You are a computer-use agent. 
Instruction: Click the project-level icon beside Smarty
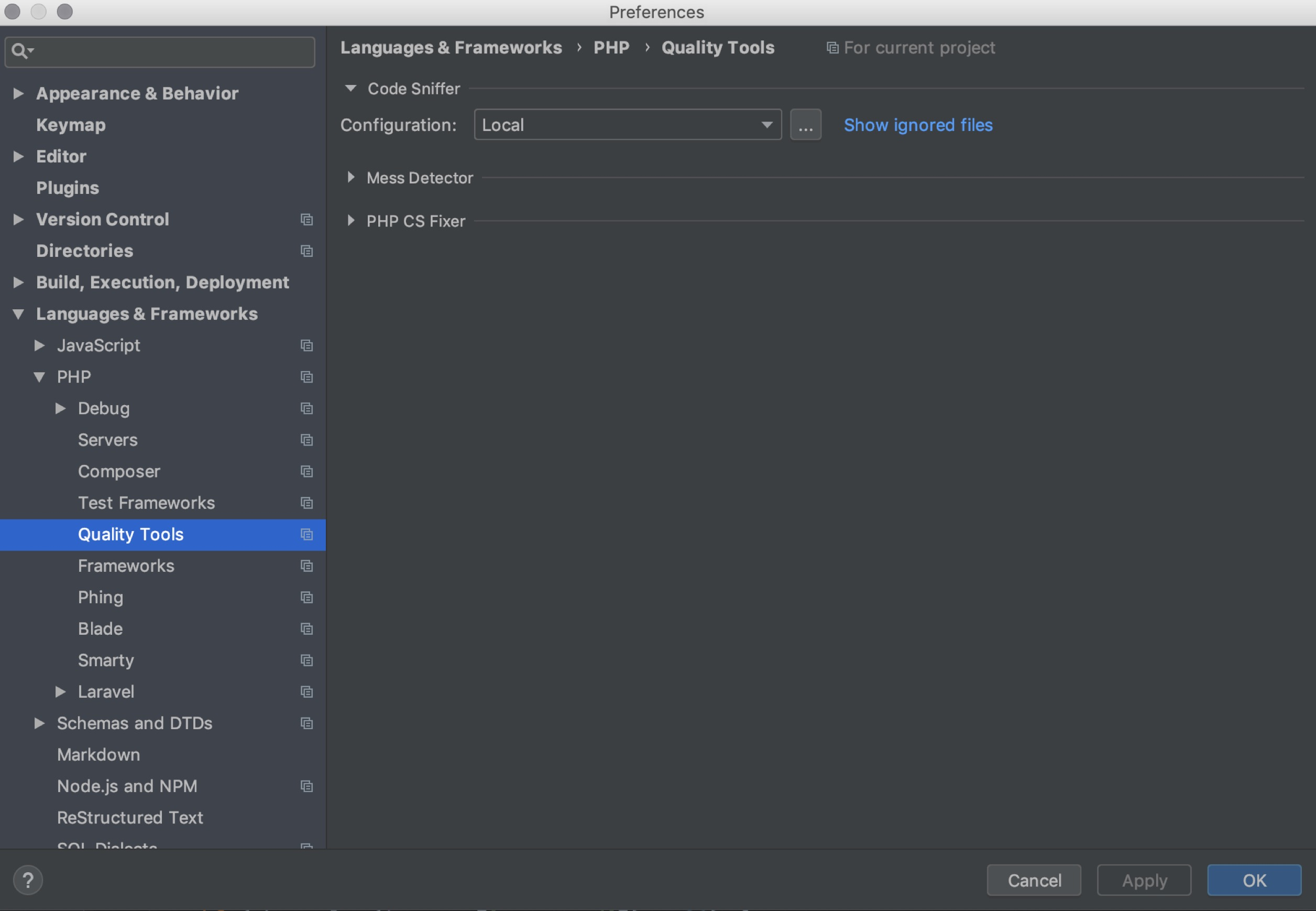point(307,660)
